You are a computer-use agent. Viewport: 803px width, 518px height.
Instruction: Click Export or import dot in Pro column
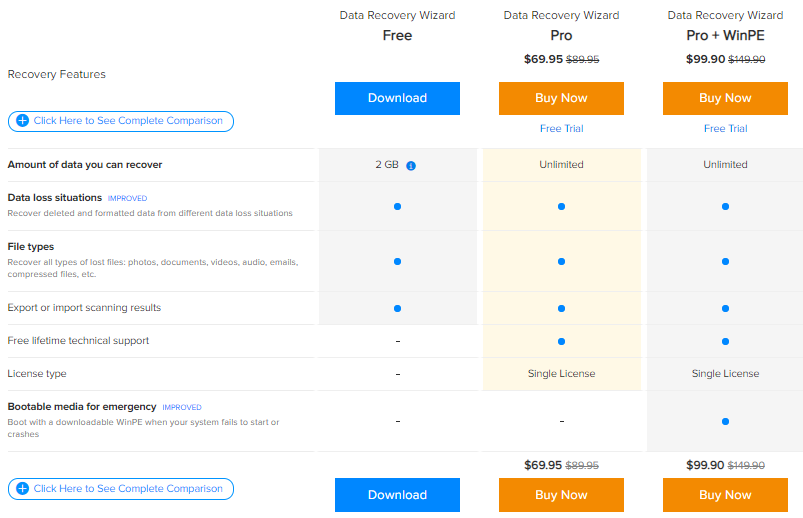pos(561,308)
